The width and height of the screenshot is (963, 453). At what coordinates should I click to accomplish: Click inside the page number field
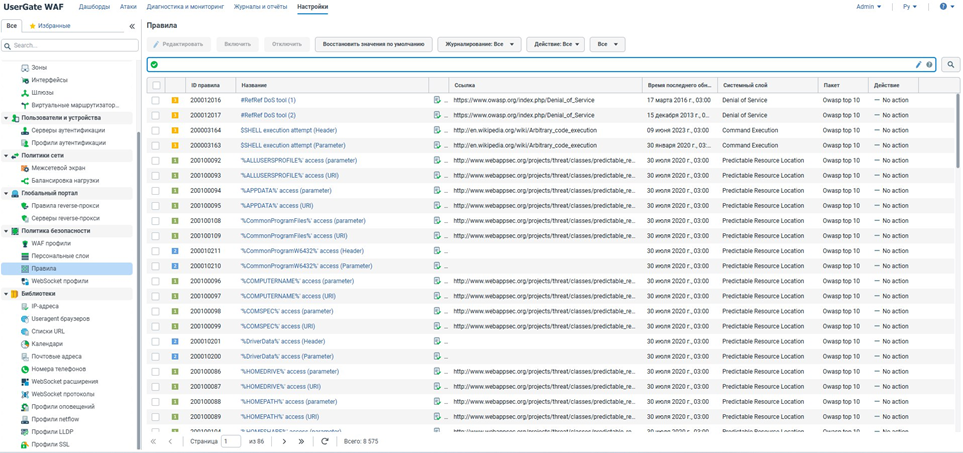[x=230, y=441]
